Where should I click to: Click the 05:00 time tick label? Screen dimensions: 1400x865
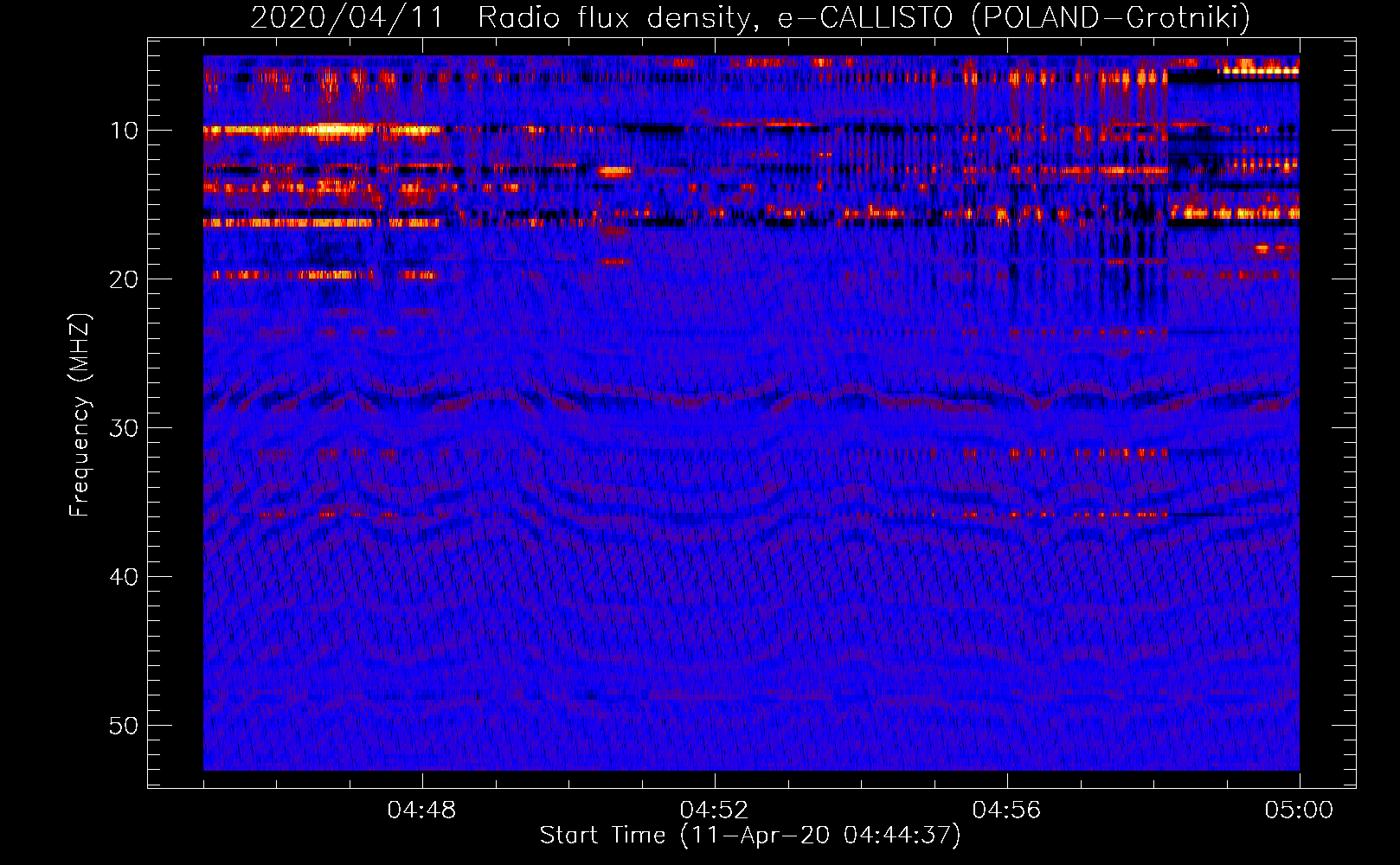[x=1300, y=811]
